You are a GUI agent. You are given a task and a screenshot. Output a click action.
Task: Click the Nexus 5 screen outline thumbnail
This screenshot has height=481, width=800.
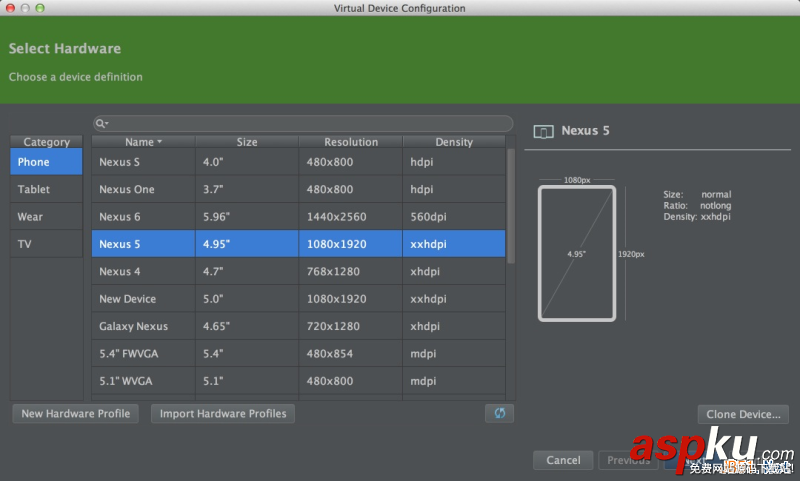(577, 254)
